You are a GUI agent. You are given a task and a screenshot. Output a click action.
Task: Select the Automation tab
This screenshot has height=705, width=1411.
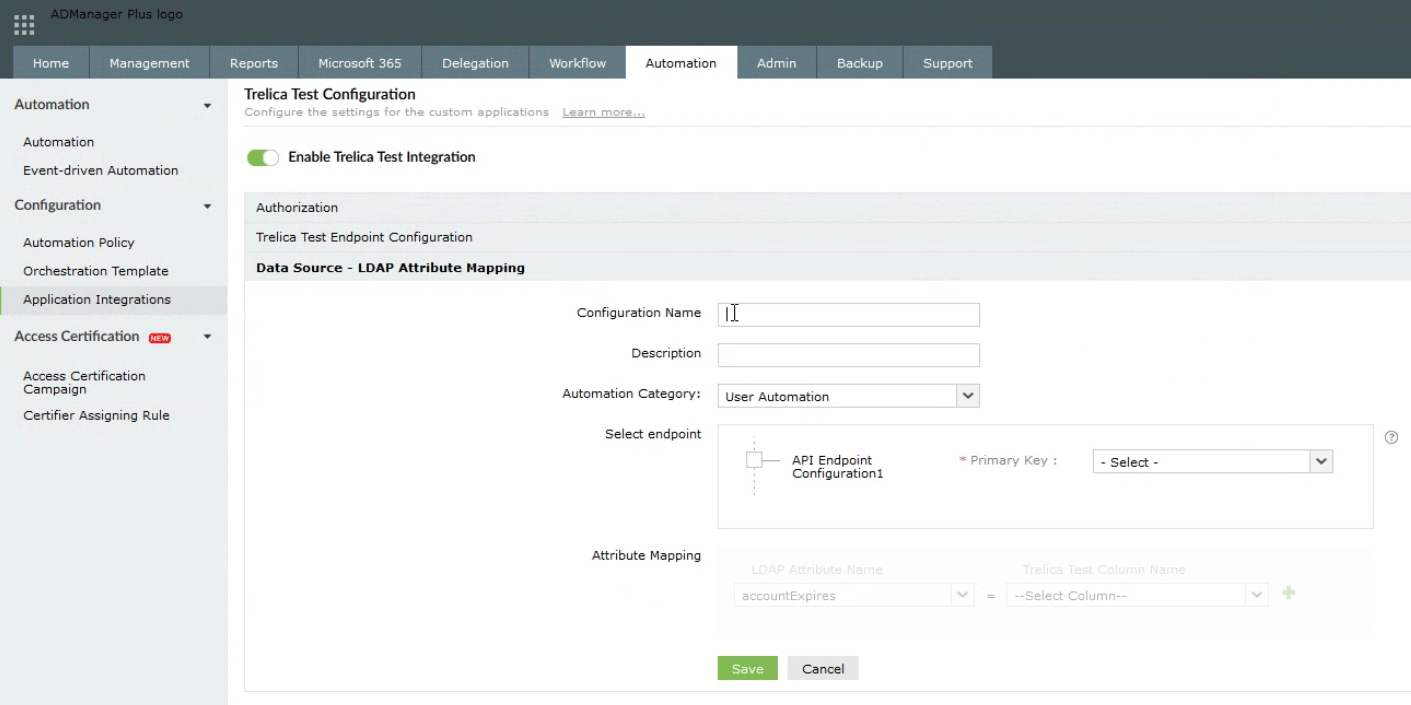click(x=681, y=63)
